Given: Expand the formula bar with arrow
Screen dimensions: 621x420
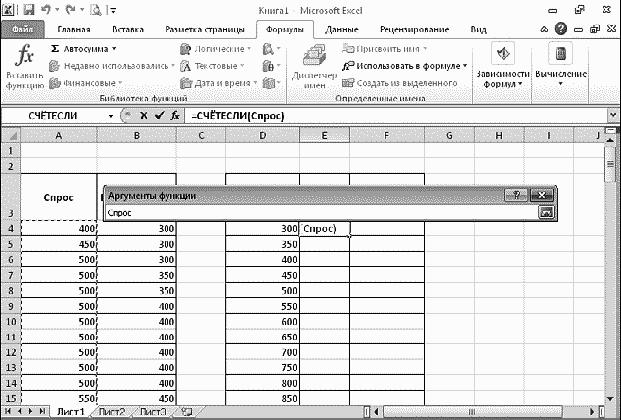Looking at the screenshot, I should [x=613, y=115].
